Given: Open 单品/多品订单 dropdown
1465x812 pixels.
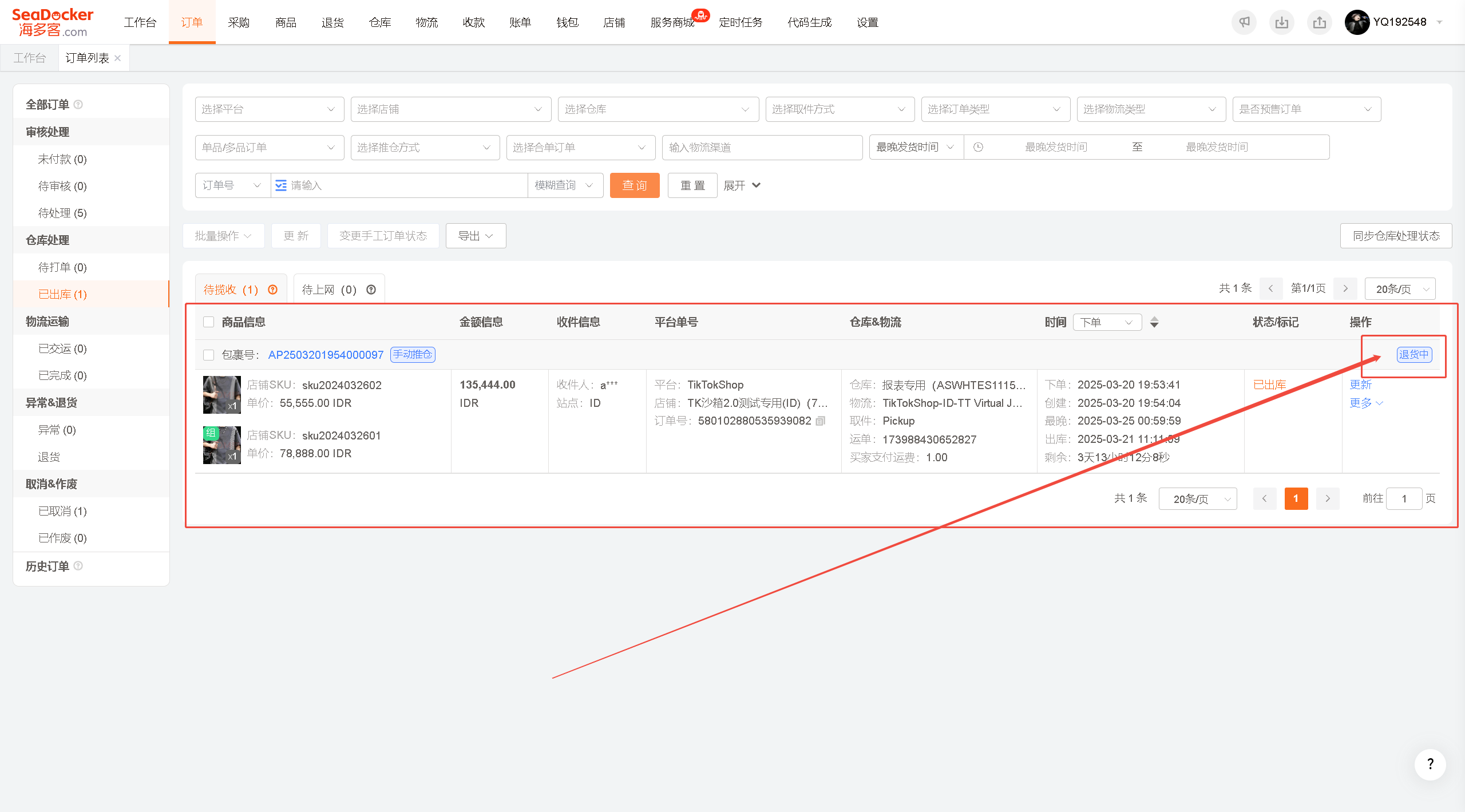Looking at the screenshot, I should [270, 148].
